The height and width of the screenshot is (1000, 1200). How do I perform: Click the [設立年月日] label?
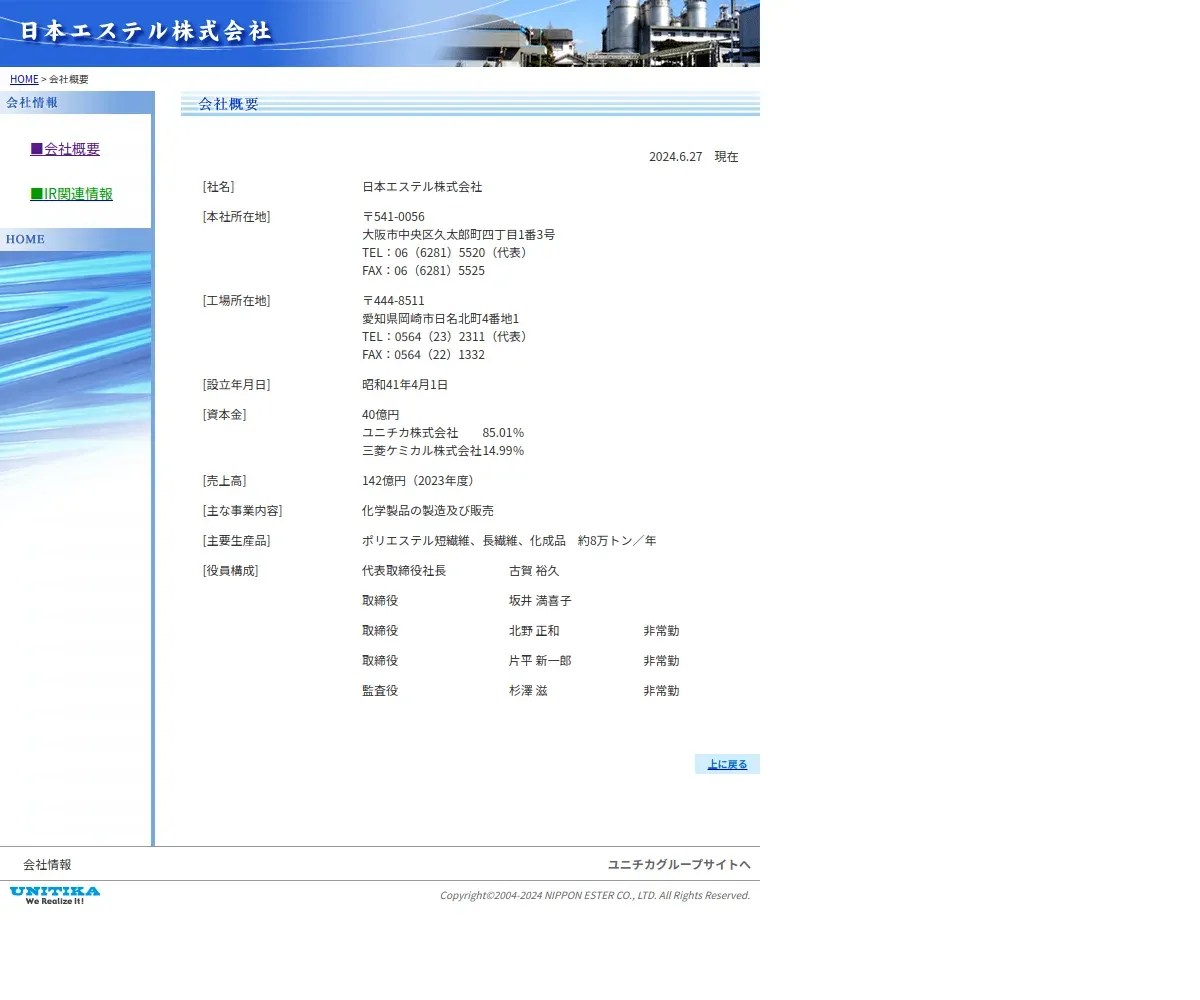(x=236, y=385)
